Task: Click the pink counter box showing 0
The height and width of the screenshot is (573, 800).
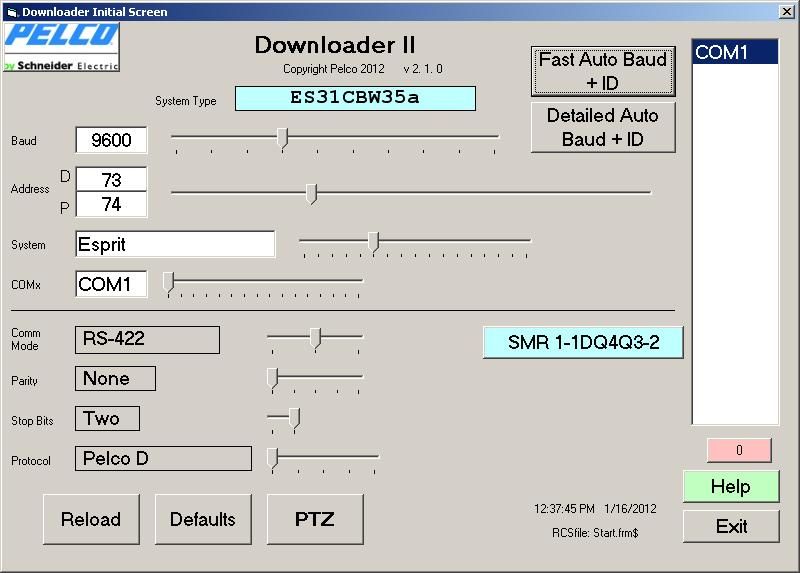Action: [x=739, y=450]
